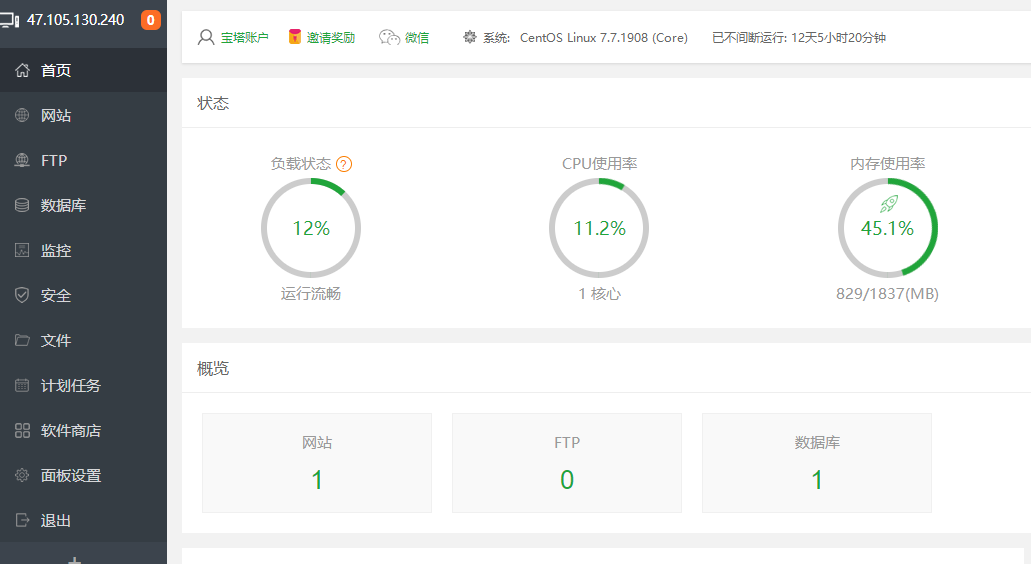Viewport: 1031px width, 564px height.
Task: Click the 内存使用率 45.1% gauge
Action: [x=888, y=228]
